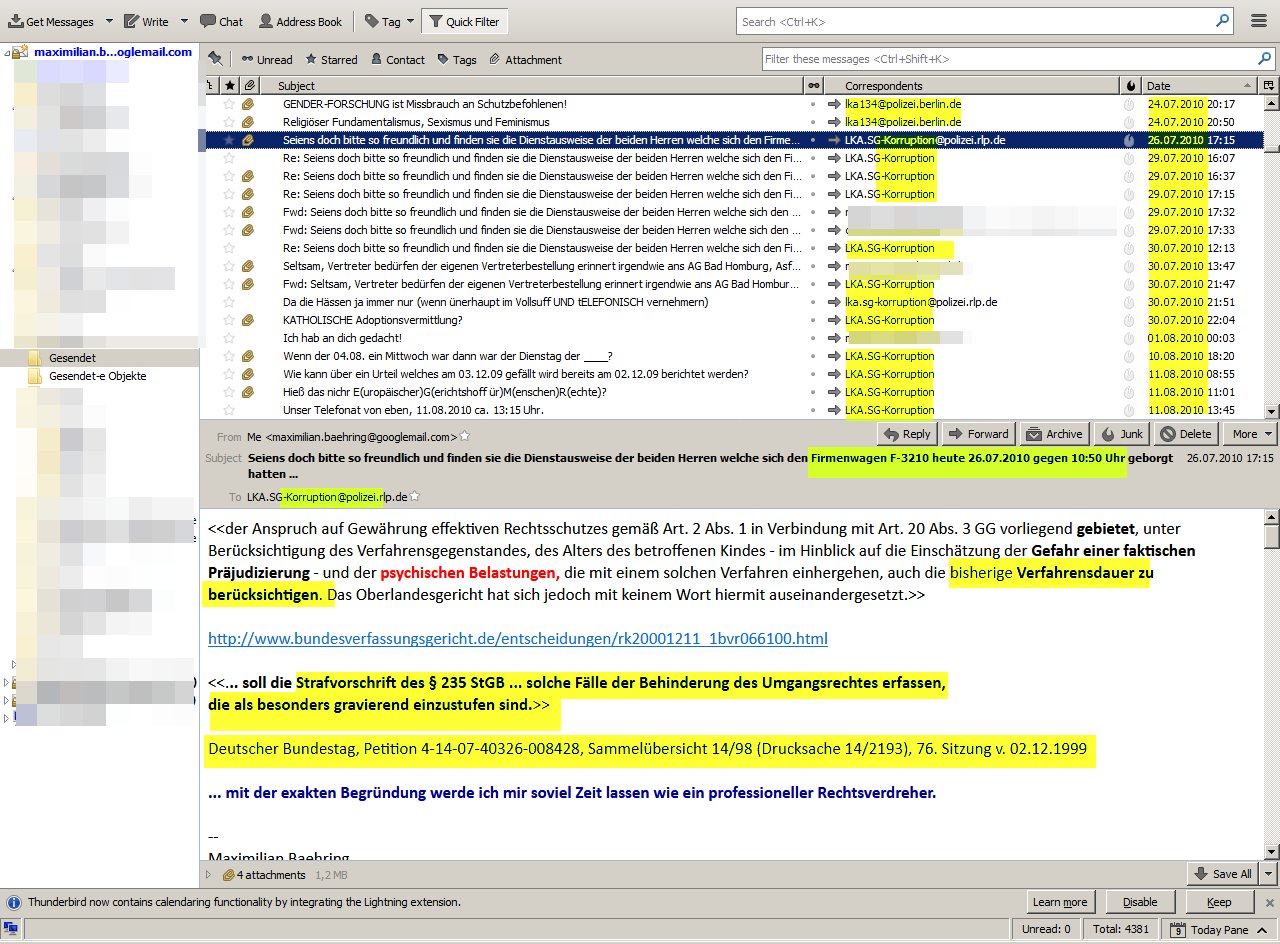Keep the Lightning extension

coord(1219,902)
